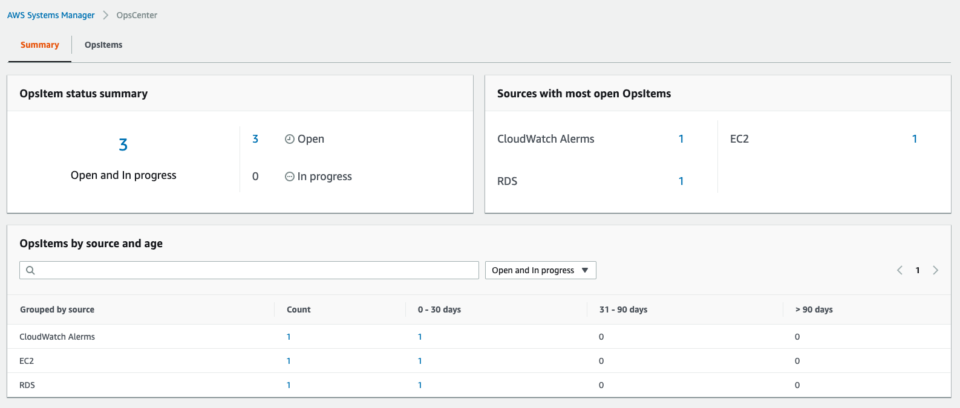This screenshot has height=408, width=960.
Task: Select page number 1 in pagination
Action: point(917,270)
